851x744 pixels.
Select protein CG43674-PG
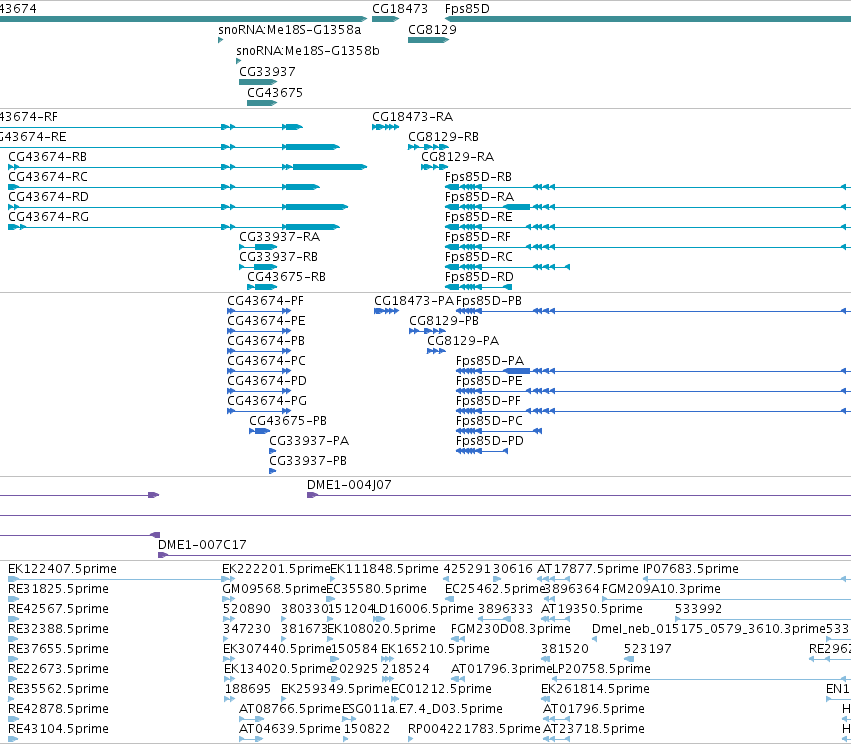click(267, 402)
